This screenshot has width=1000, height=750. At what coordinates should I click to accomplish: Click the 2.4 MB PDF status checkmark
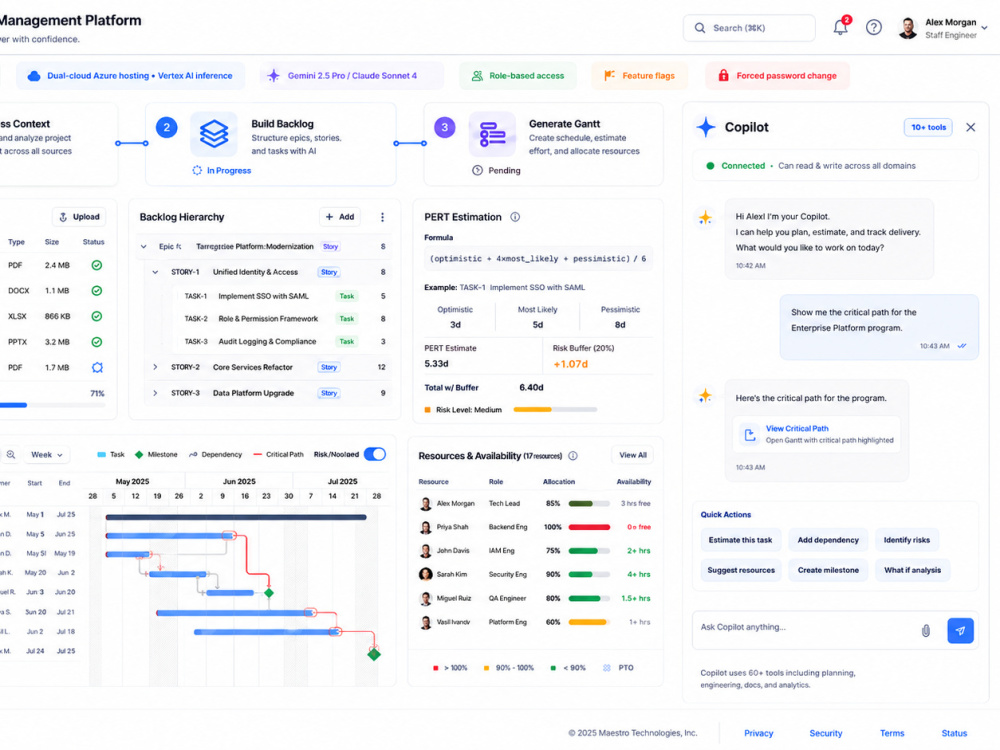[x=96, y=265]
